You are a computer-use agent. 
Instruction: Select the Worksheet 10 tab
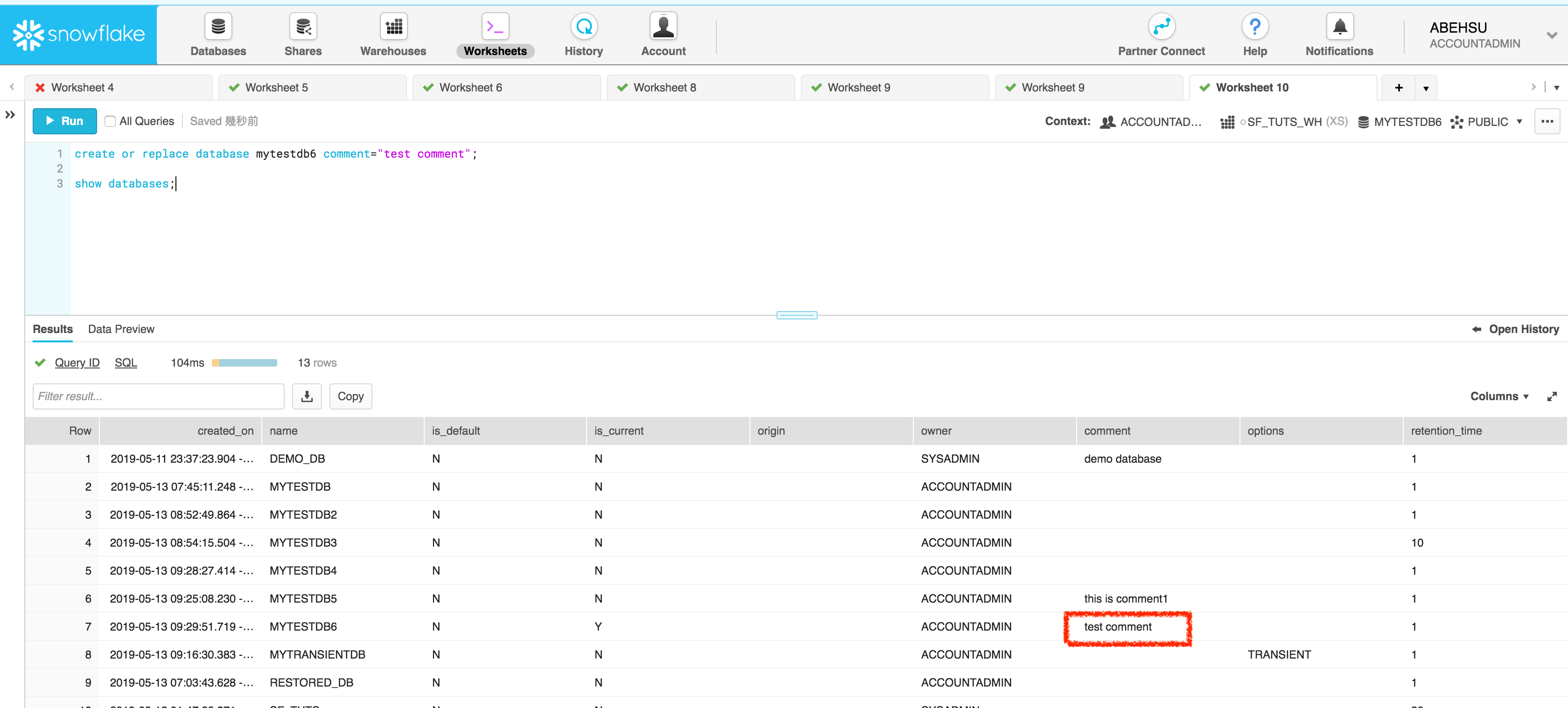coord(1283,88)
